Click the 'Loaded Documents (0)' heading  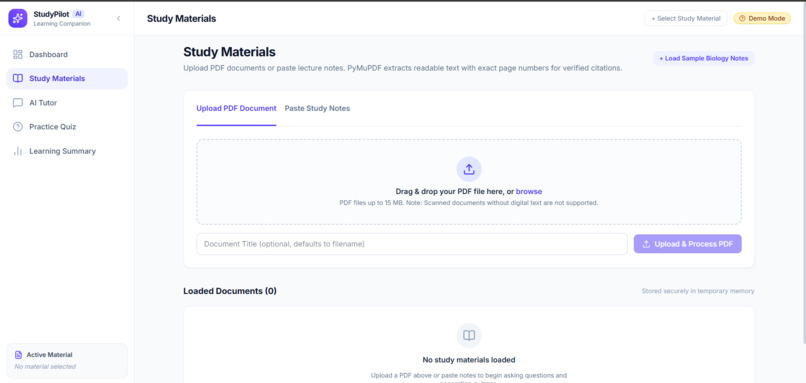pyautogui.click(x=230, y=291)
